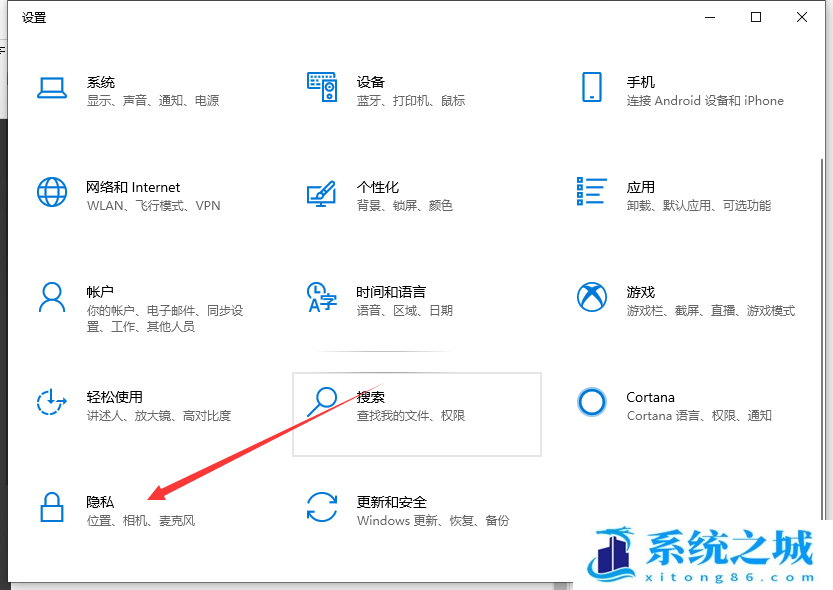Select the 手机 phone icon

(592, 87)
